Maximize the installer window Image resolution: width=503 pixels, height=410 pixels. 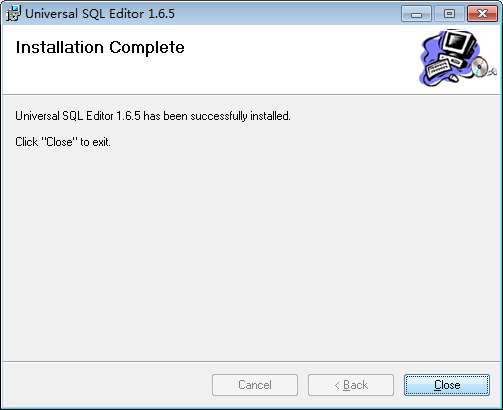(449, 14)
